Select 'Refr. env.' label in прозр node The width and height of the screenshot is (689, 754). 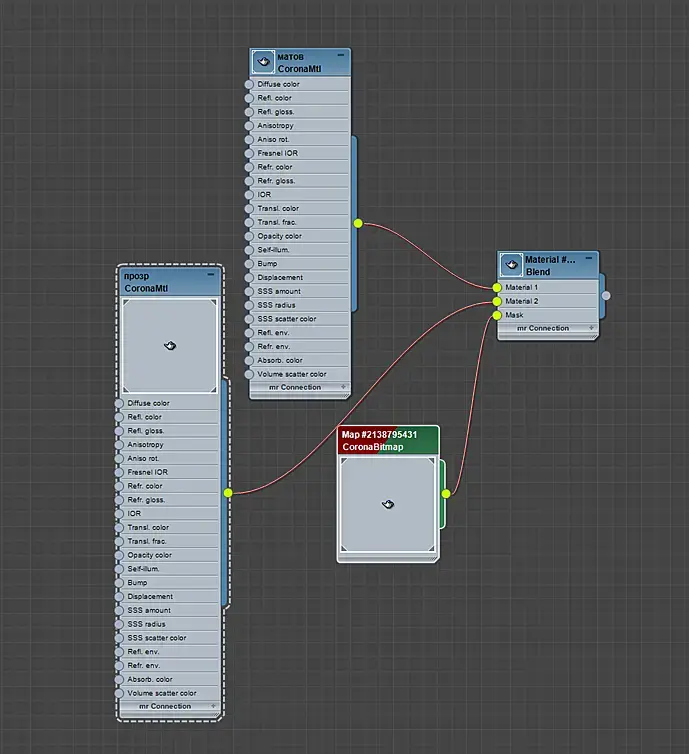[x=144, y=666]
